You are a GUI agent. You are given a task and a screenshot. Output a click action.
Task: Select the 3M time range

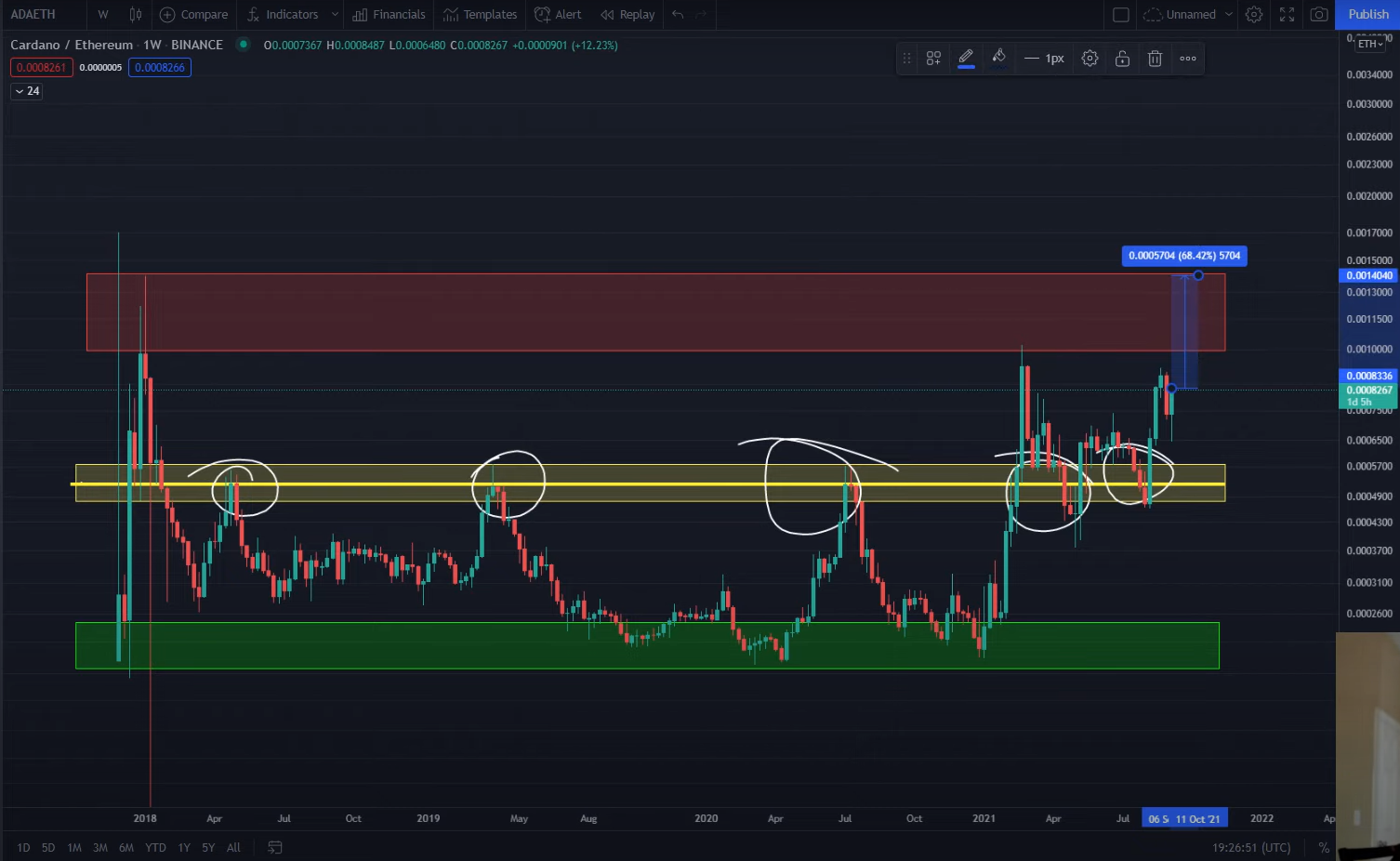[x=100, y=847]
